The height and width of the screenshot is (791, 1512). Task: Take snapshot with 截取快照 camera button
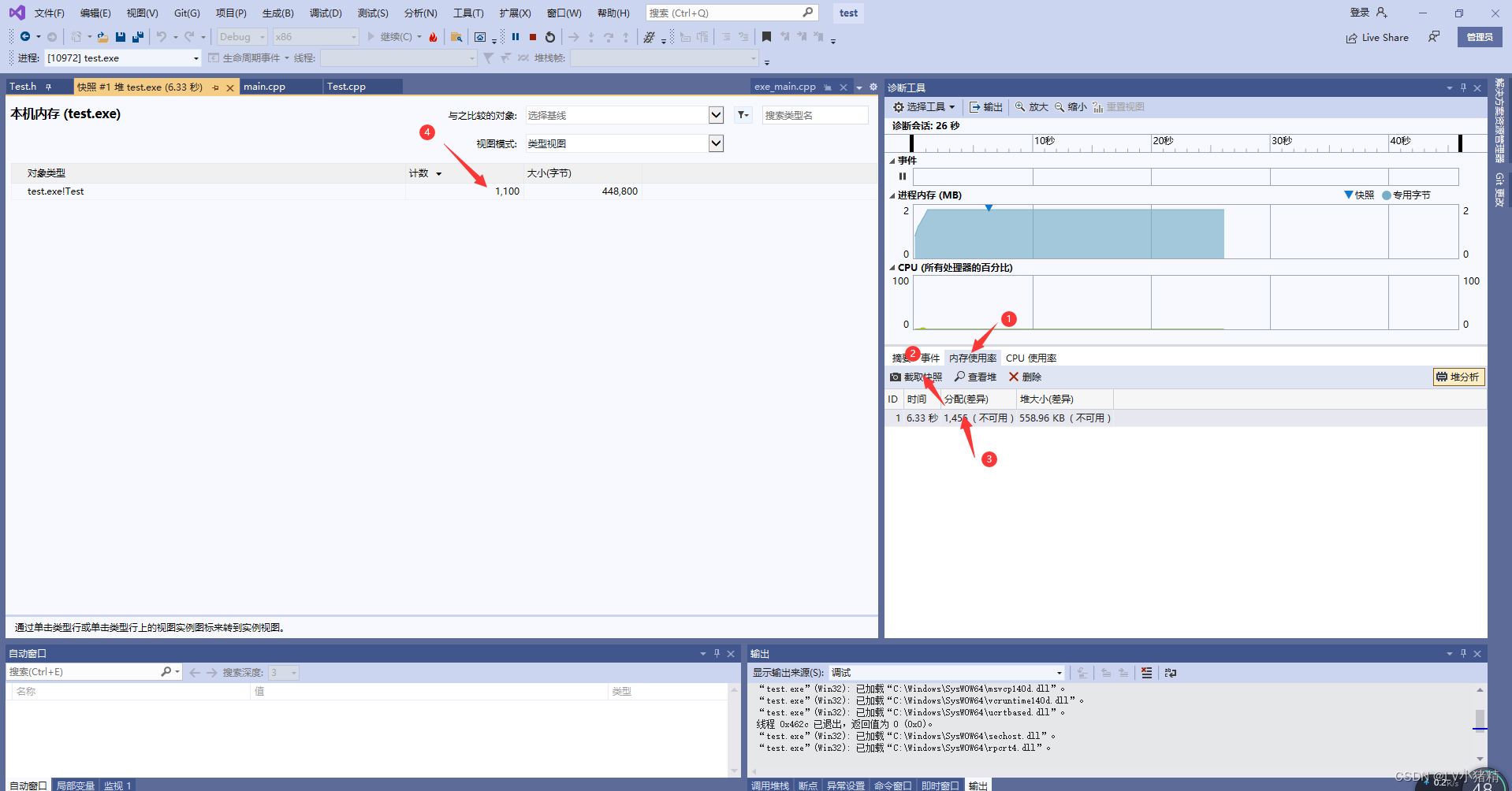point(916,377)
